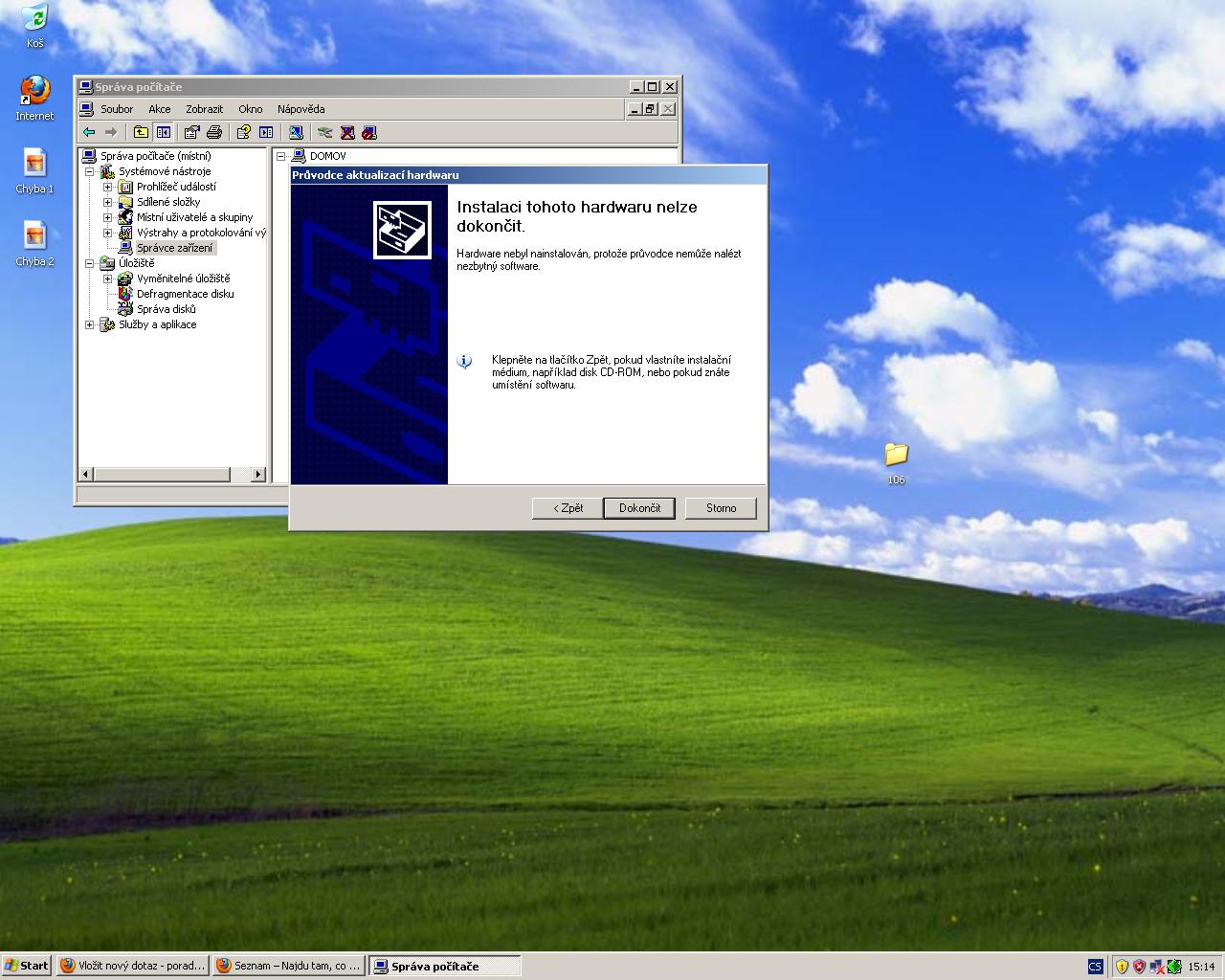This screenshot has width=1225, height=980.
Task: Open the Properties toolbar icon
Action: click(x=191, y=132)
